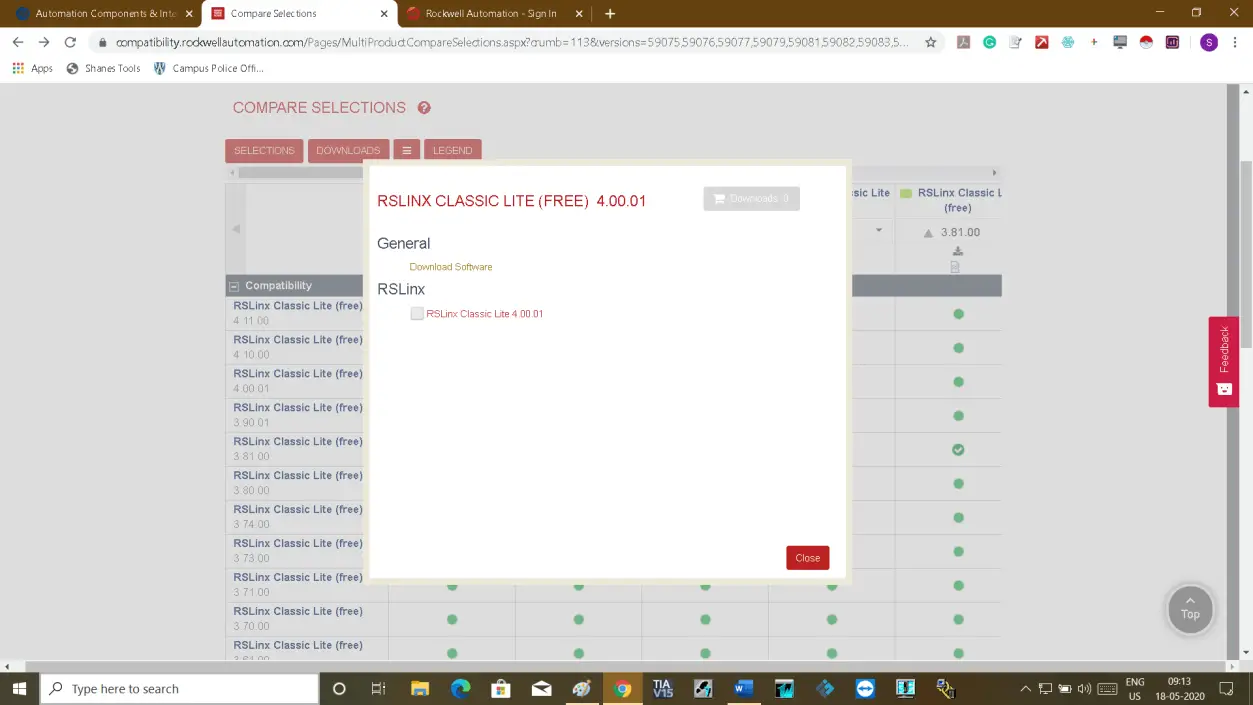
Task: Open the hamburger menu beside Downloads
Action: tap(406, 150)
